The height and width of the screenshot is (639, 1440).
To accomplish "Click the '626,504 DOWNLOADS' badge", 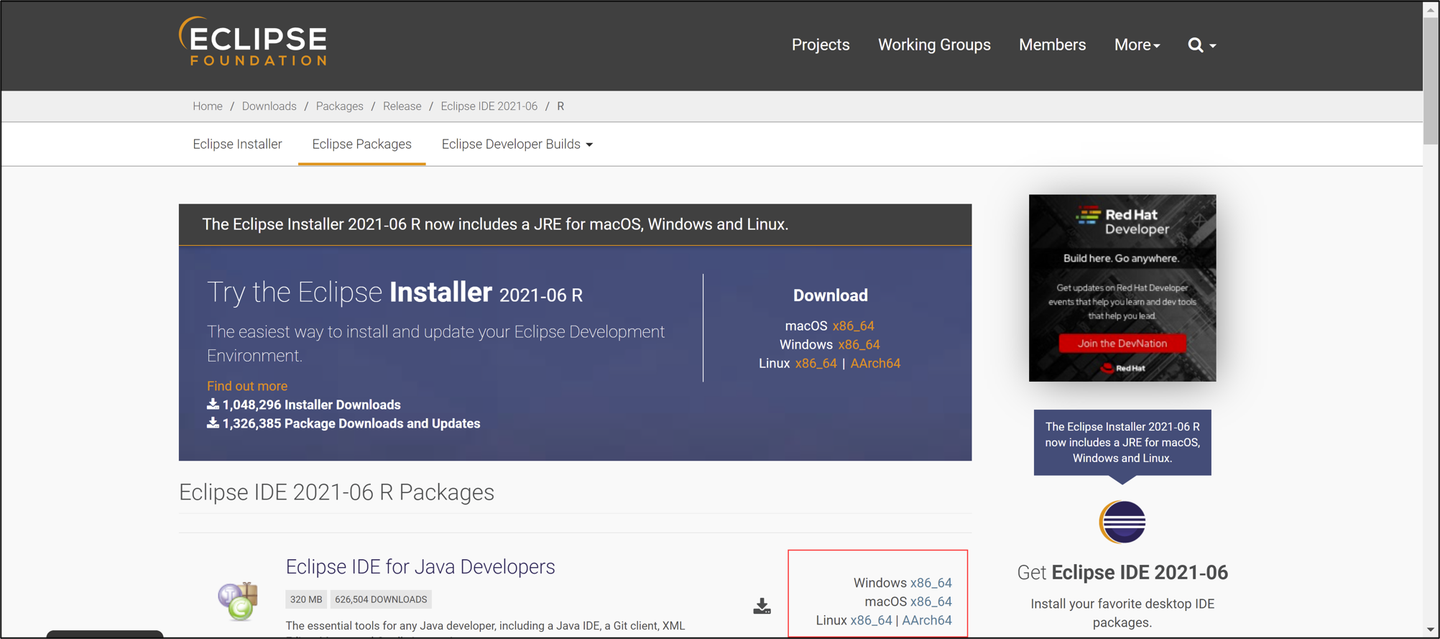I will [381, 599].
